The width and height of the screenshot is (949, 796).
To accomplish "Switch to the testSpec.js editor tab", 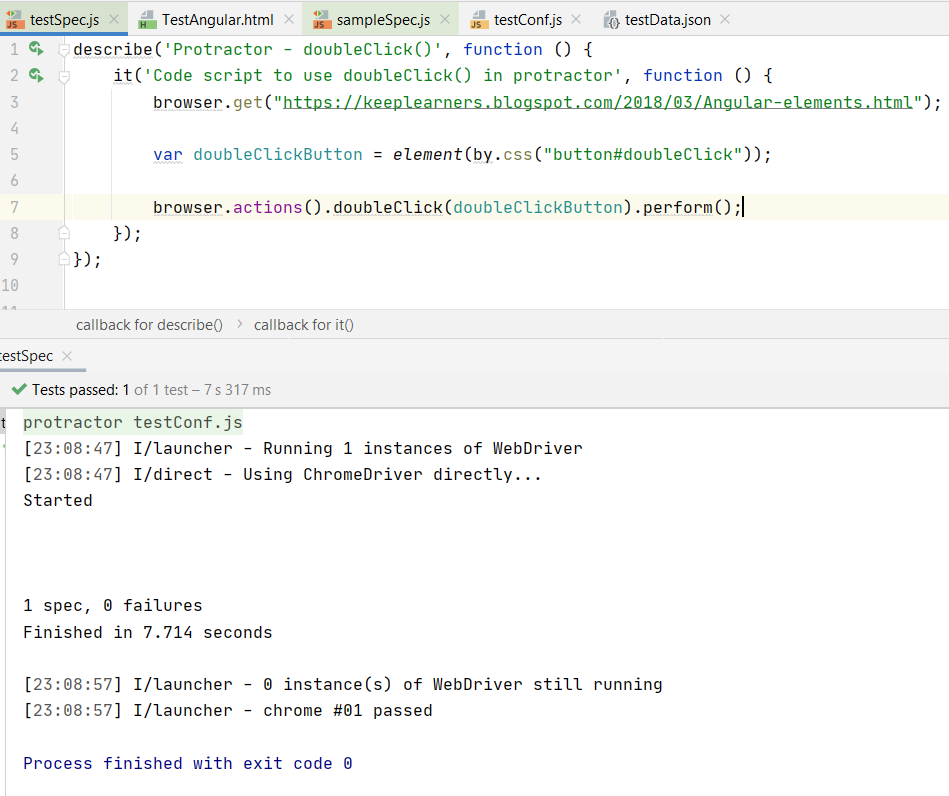I will [64, 19].
